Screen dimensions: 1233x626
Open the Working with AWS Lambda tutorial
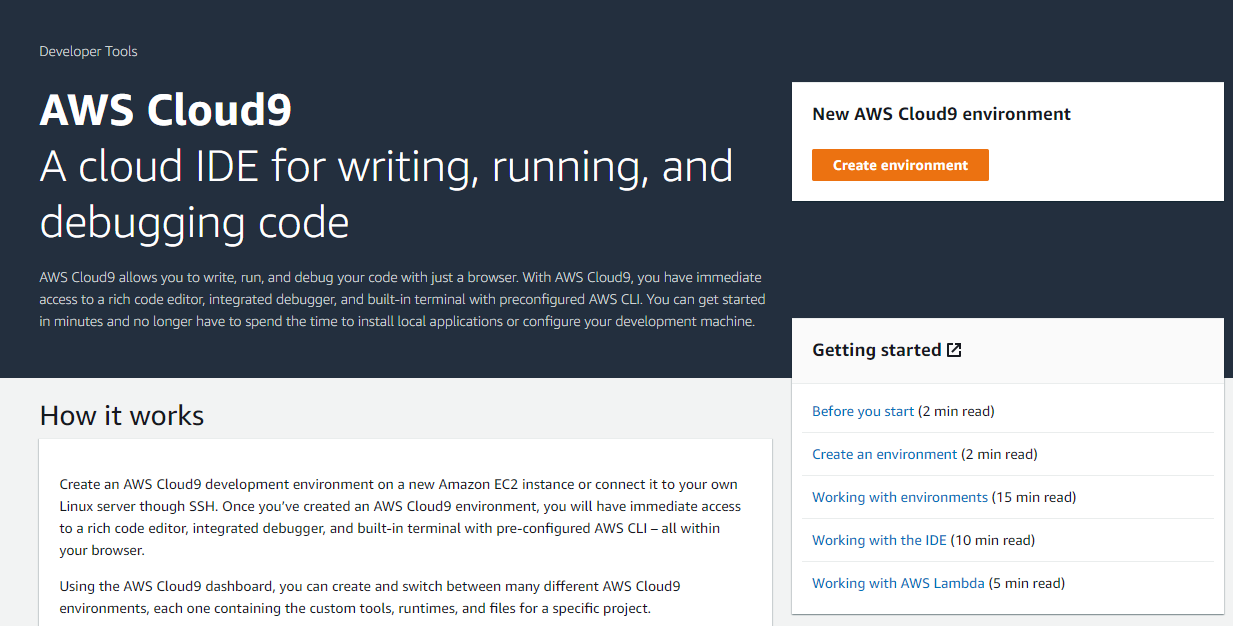898,583
